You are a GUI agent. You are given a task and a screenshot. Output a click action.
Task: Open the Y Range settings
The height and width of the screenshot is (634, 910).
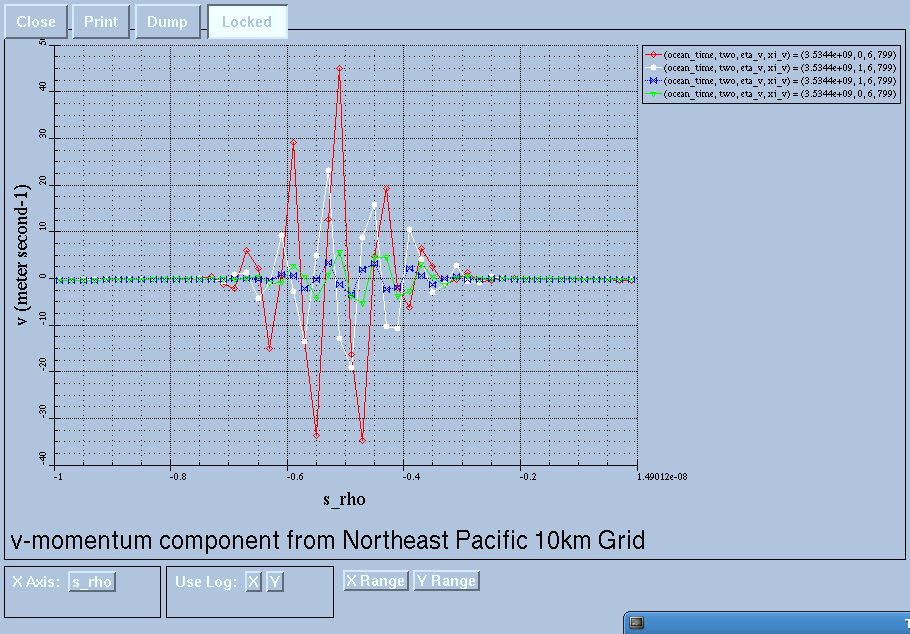coord(446,581)
